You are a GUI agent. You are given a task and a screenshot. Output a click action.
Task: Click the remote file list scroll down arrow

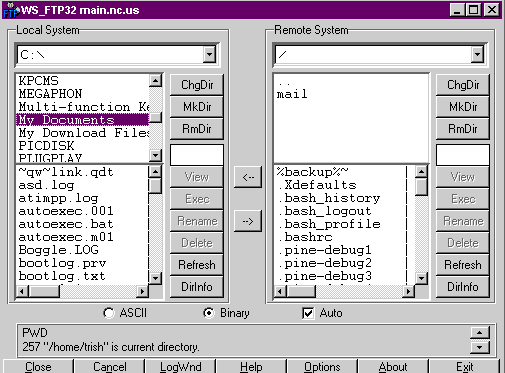tap(421, 278)
